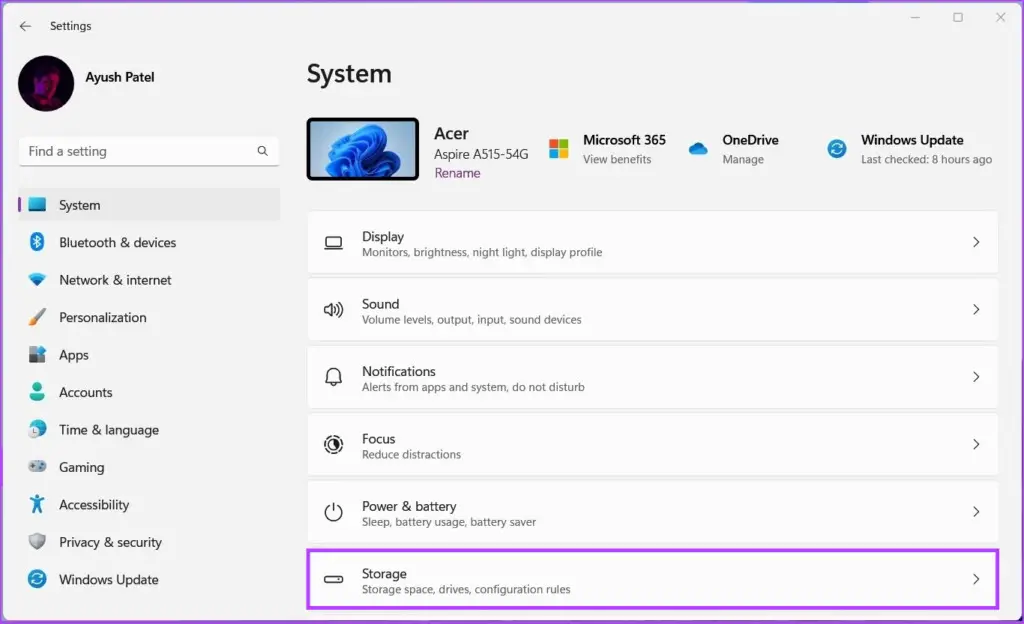Click the desktop wallpaper thumbnail
This screenshot has width=1024, height=624.
click(362, 149)
